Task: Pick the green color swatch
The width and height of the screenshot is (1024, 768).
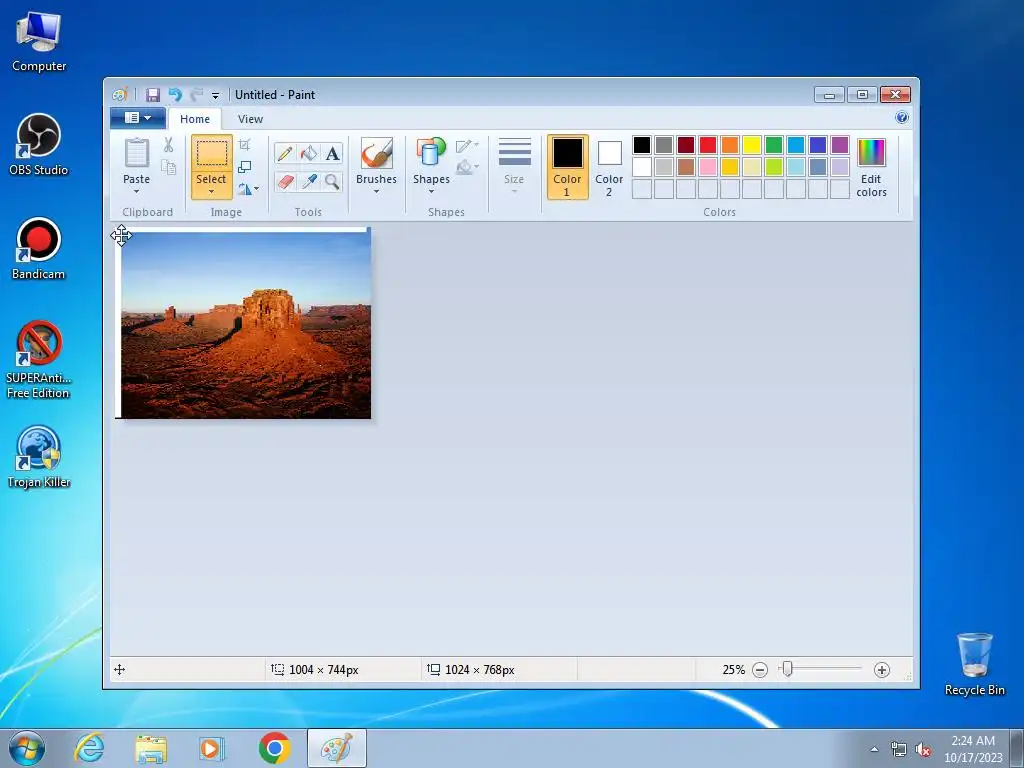Action: pos(774,145)
